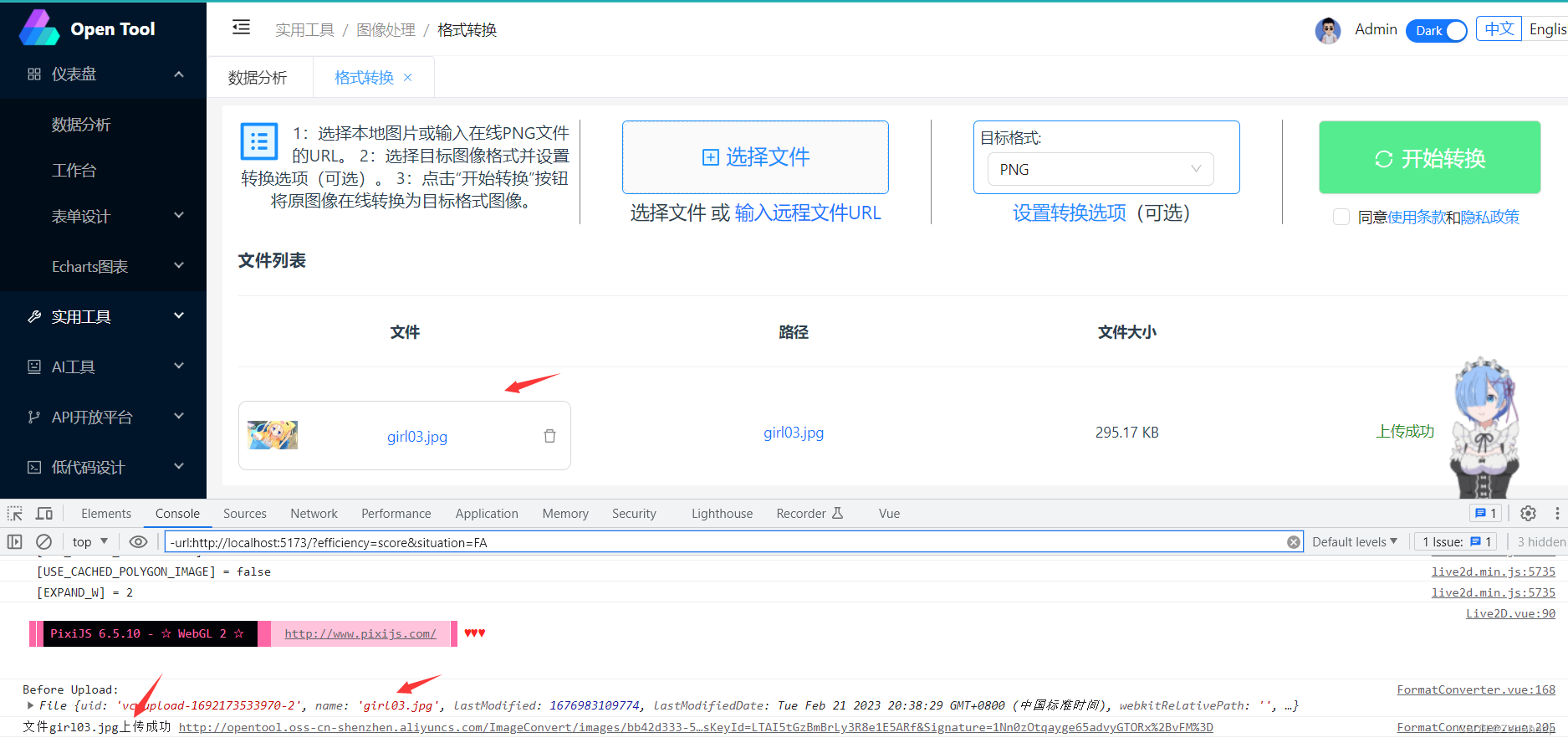Screen dimensions: 1568x743
Task: Toggle the device toolbar icon in DevTools
Action: pyautogui.click(x=44, y=513)
